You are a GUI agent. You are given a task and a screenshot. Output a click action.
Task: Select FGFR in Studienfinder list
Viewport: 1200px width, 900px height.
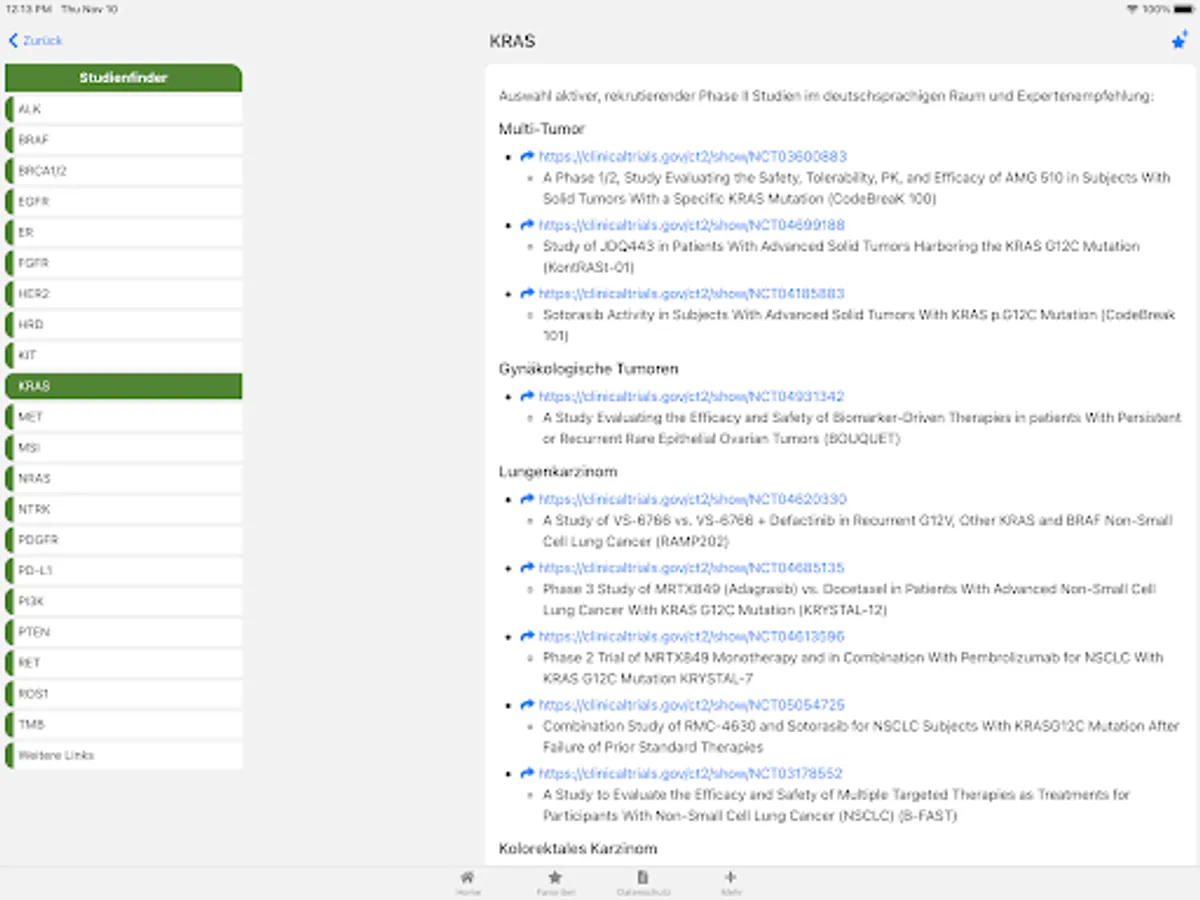124,263
